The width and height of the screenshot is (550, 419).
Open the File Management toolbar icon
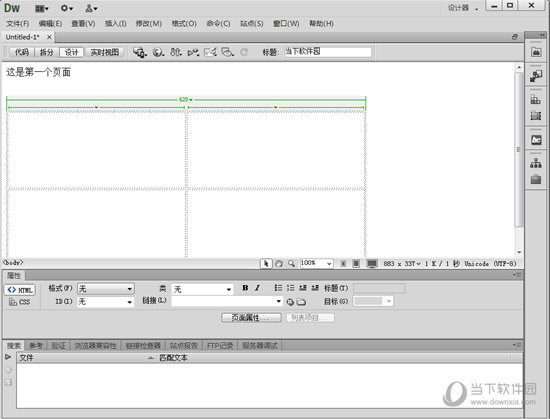[x=175, y=52]
